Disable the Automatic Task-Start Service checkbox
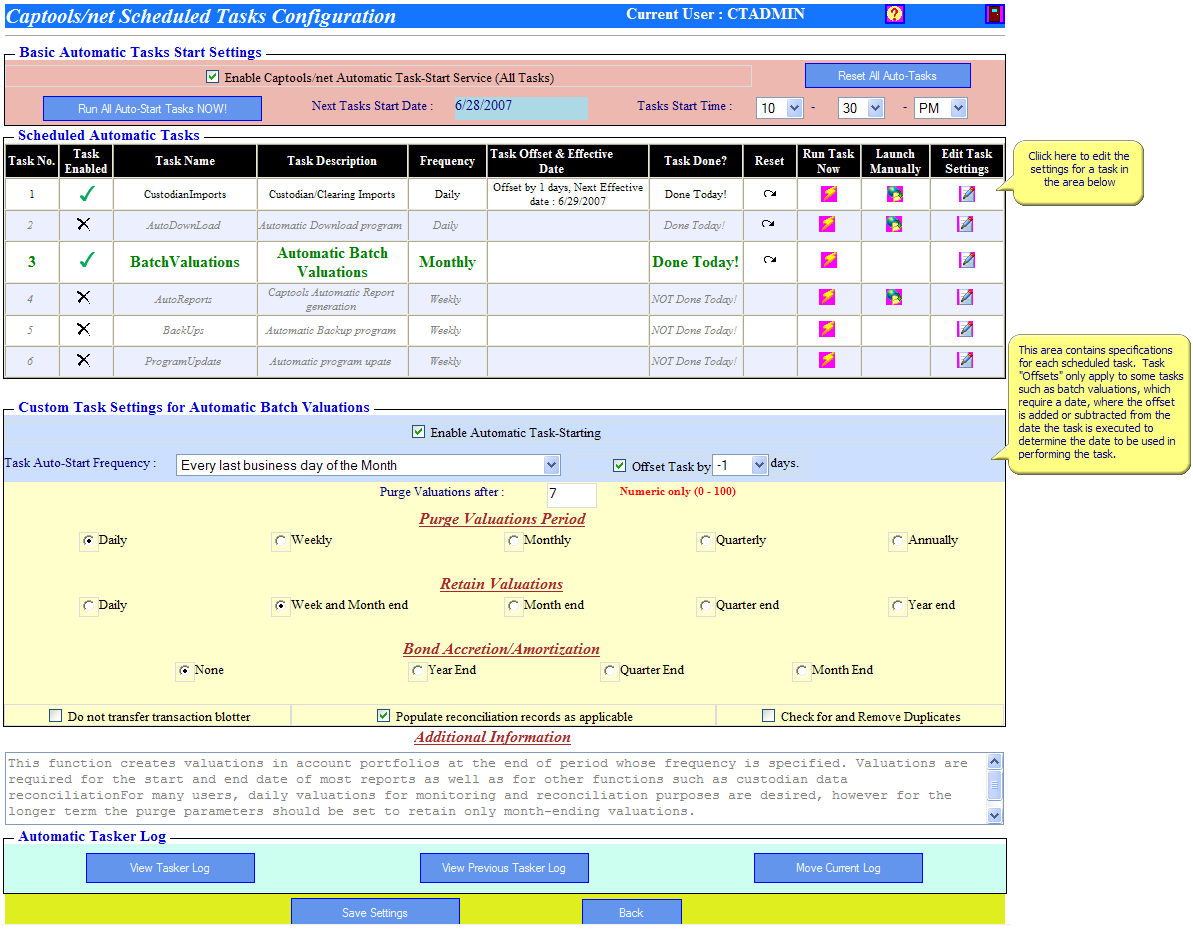The width and height of the screenshot is (1193, 931). [213, 75]
